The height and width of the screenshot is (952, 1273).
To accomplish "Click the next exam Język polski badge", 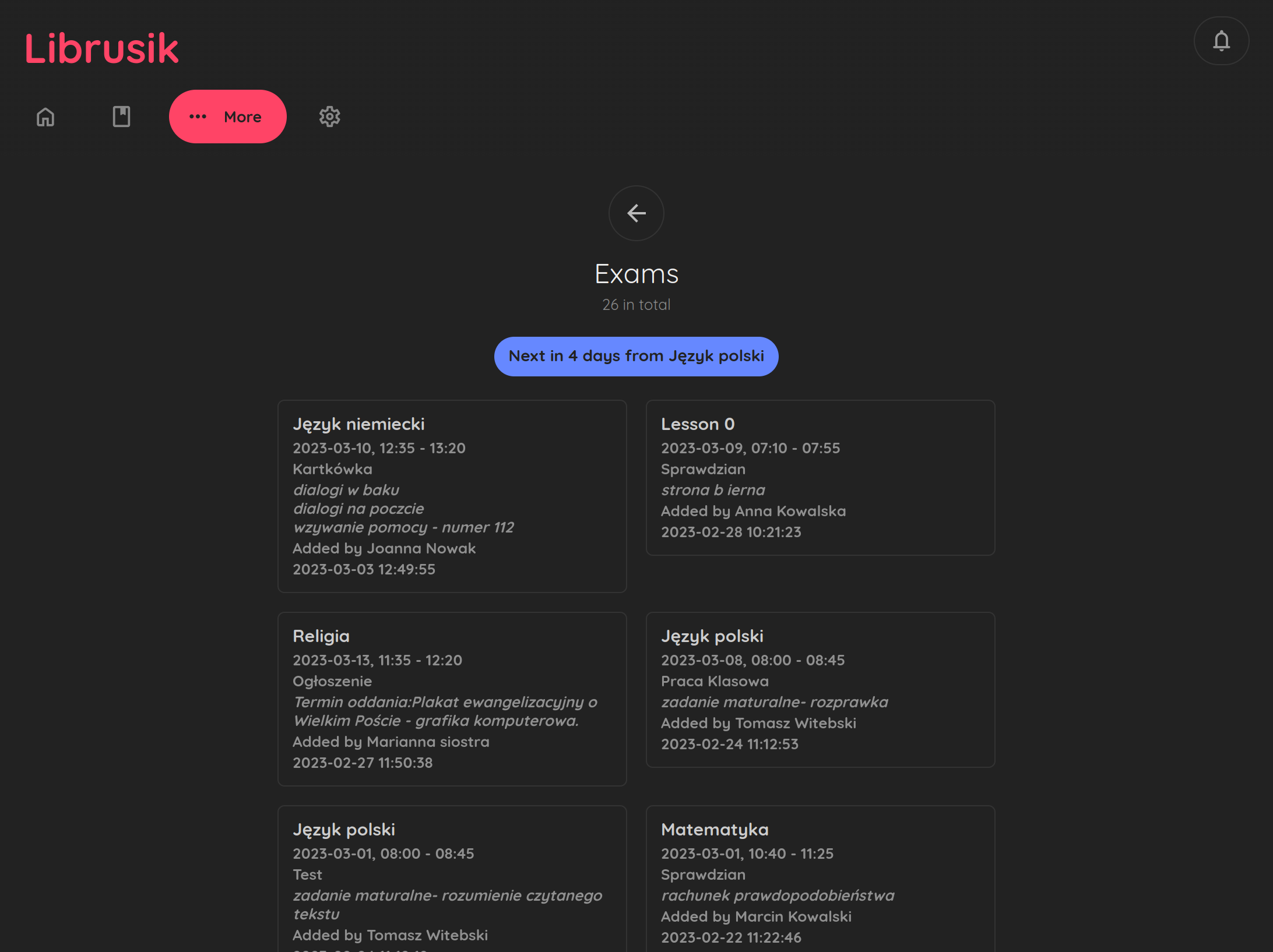I will [636, 356].
